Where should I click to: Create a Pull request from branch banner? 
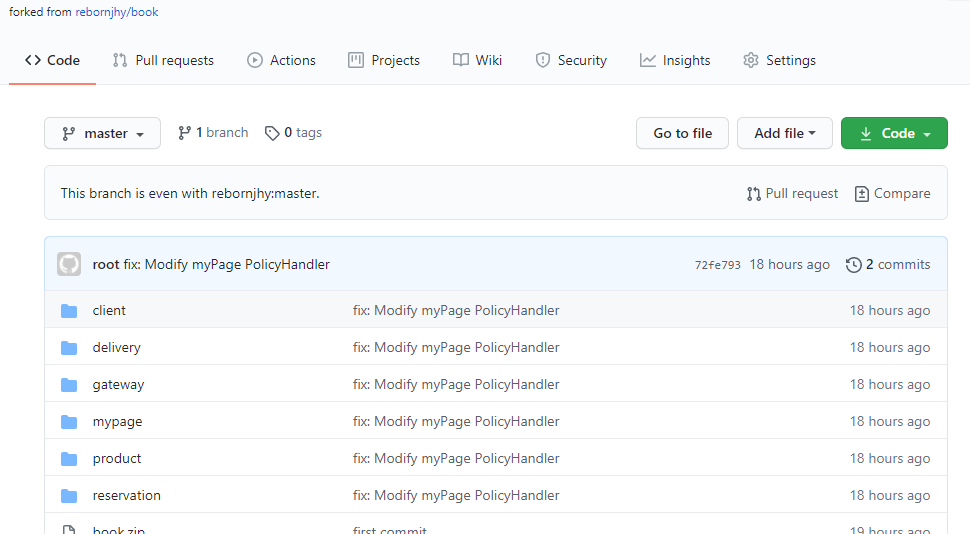point(792,194)
